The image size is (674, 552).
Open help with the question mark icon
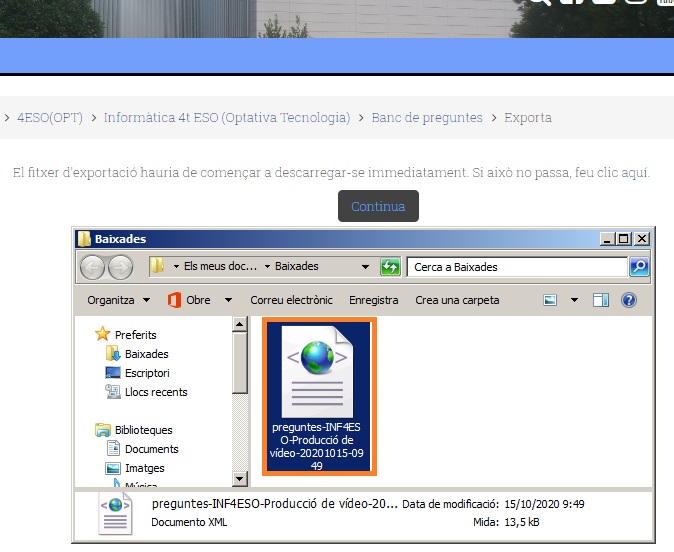(x=629, y=300)
